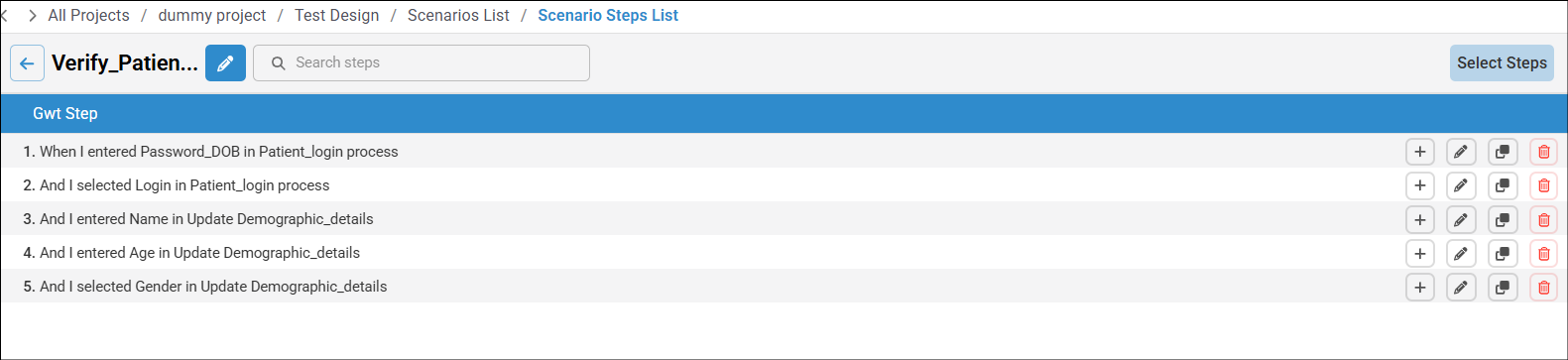This screenshot has width=1568, height=360.
Task: Open the Test Design breadcrumb
Action: (x=337, y=16)
